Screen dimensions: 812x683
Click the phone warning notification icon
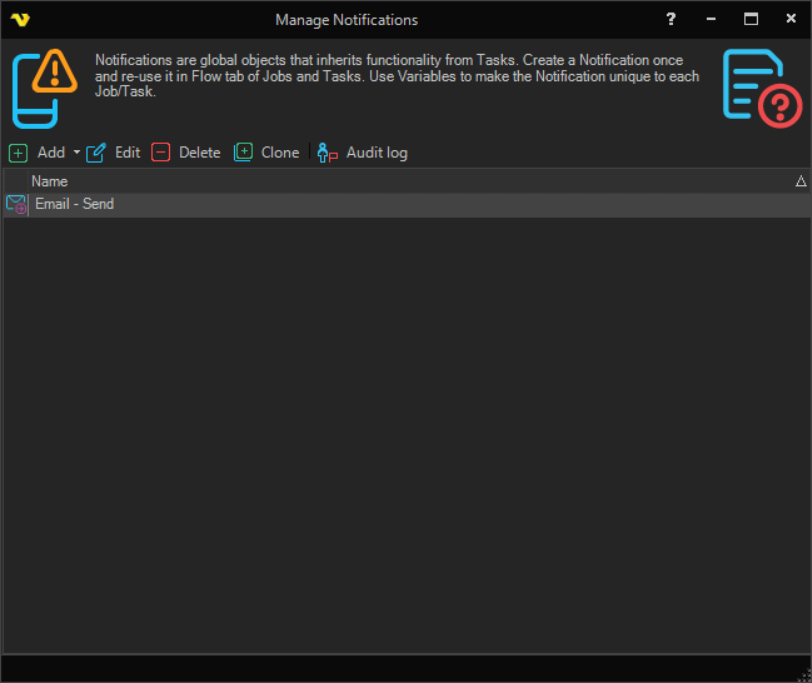pyautogui.click(x=46, y=87)
